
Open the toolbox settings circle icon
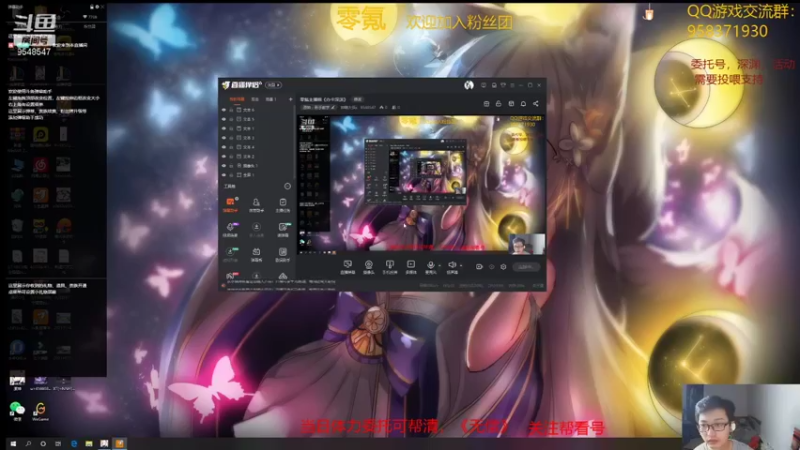(x=287, y=186)
